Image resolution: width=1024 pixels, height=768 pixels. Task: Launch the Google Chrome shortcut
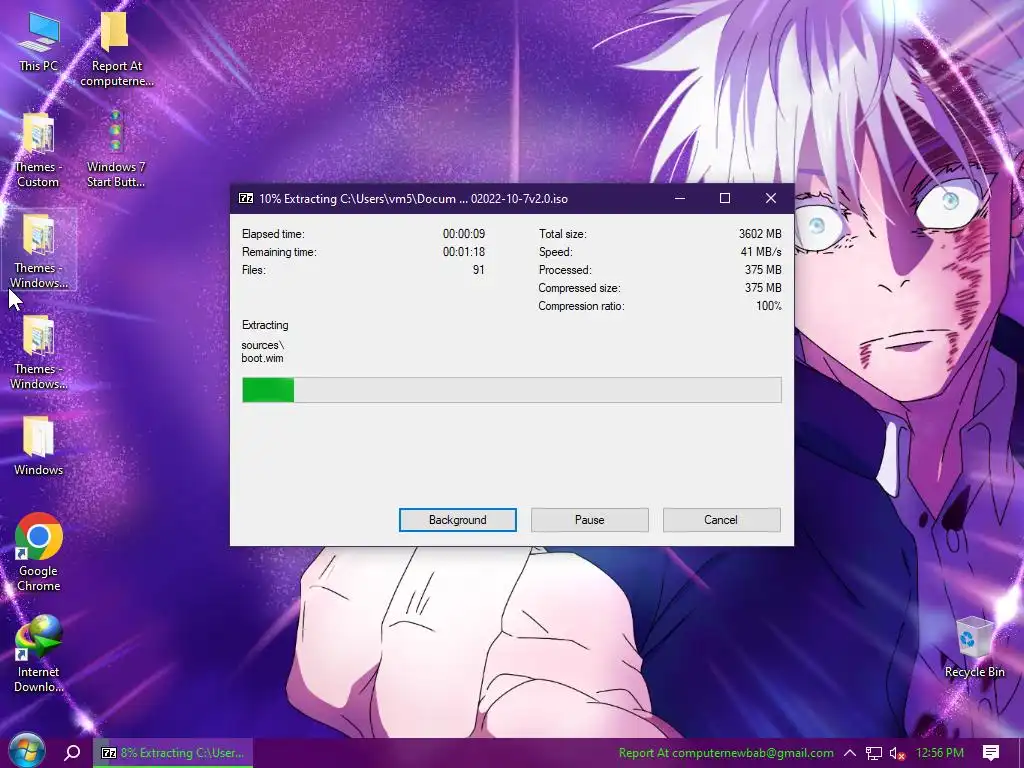[39, 552]
